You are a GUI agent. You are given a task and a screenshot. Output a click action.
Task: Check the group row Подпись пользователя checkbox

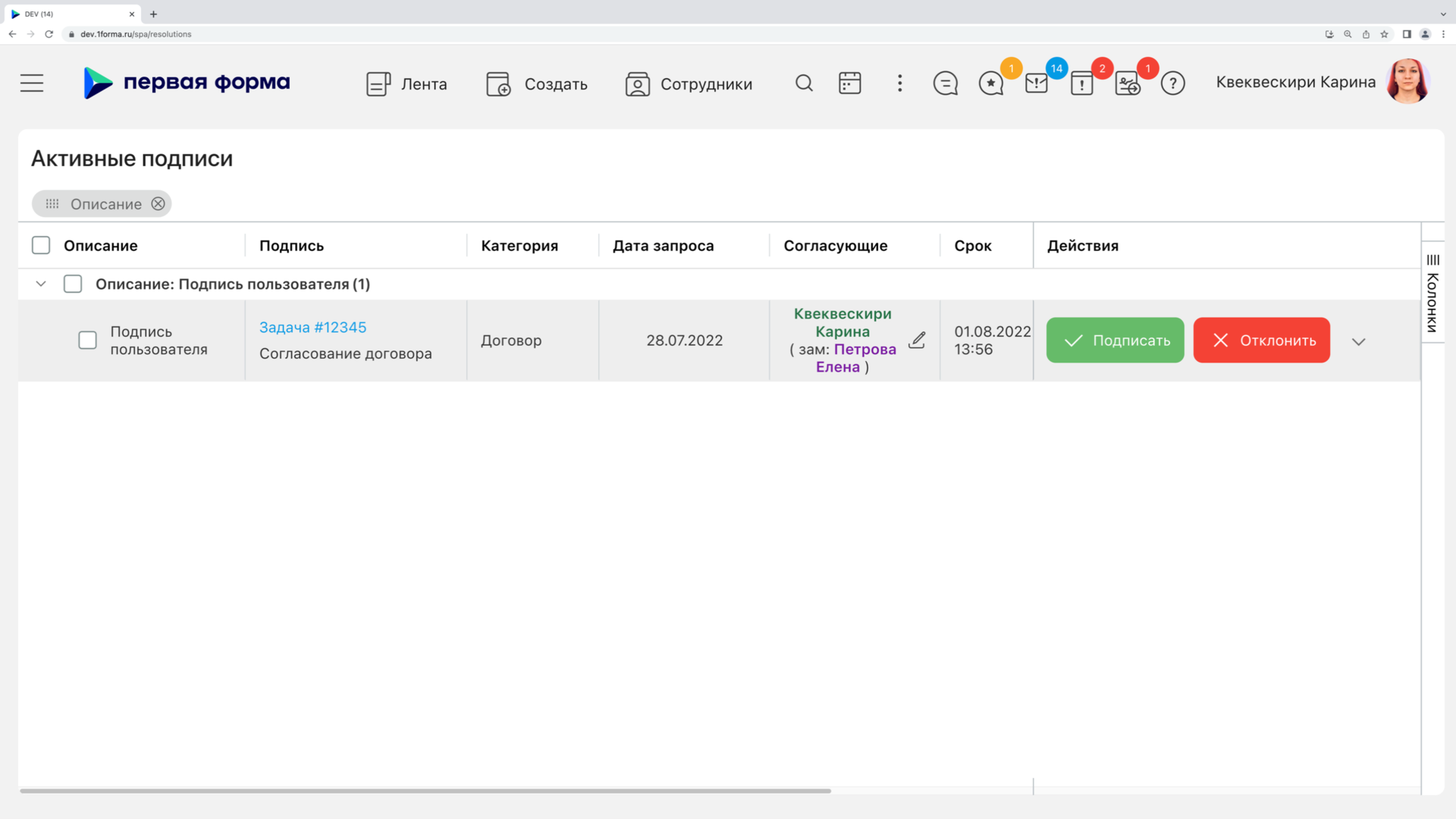coord(73,284)
